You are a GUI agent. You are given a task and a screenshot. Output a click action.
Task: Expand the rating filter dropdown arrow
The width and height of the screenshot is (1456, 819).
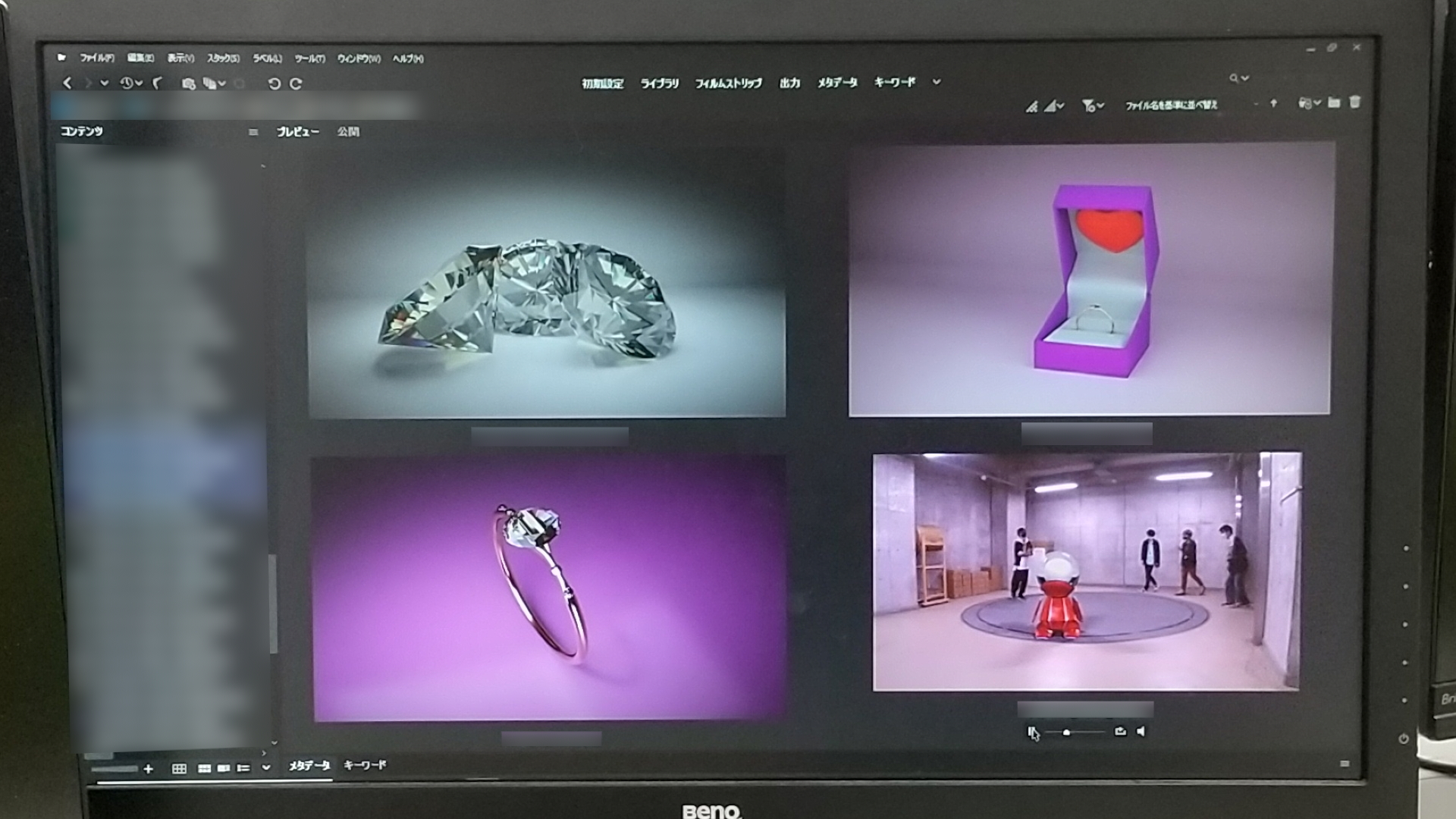click(1061, 106)
